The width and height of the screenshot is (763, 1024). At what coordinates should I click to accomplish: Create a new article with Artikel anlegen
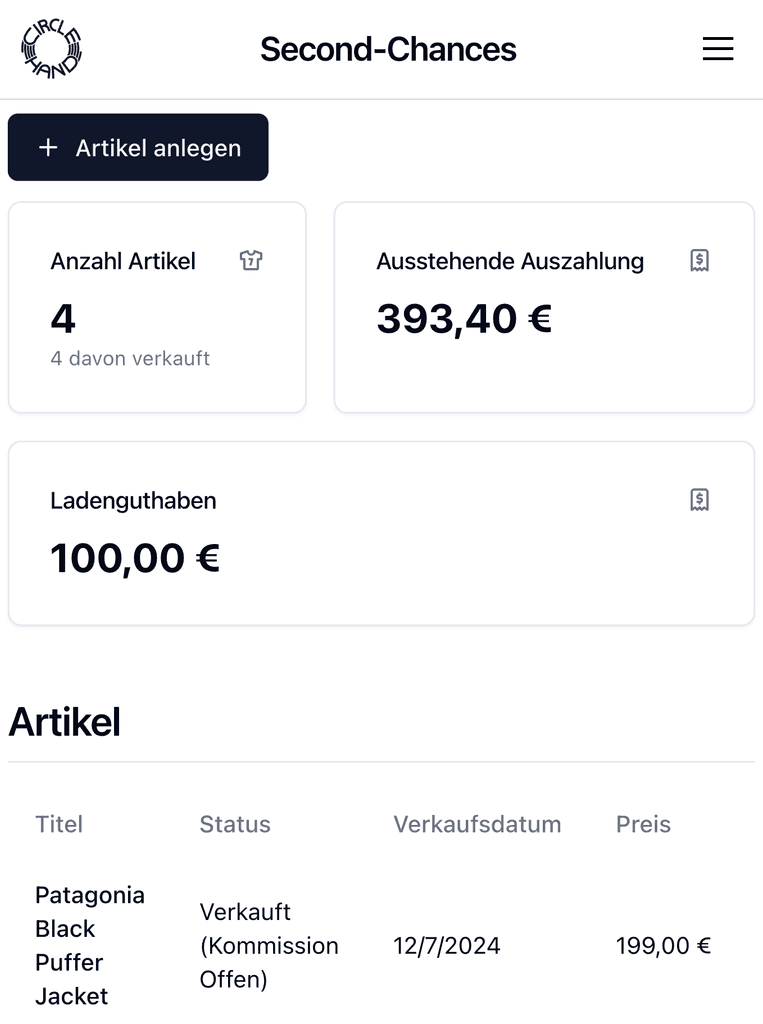point(138,148)
